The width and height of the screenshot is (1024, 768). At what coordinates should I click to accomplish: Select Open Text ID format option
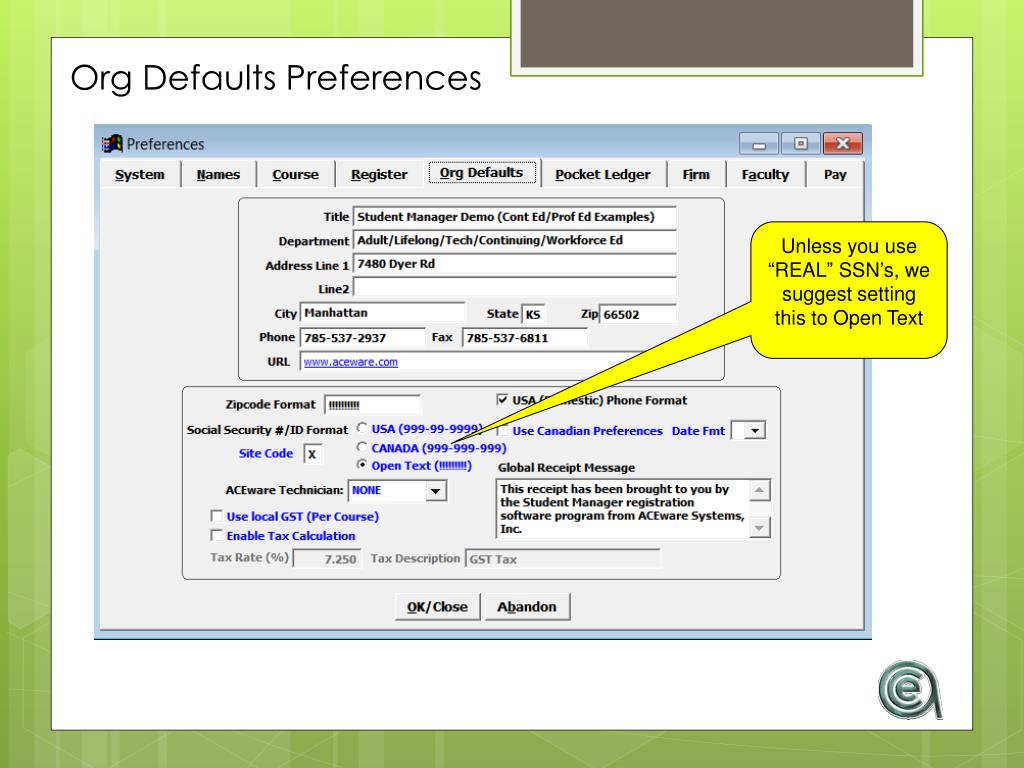pos(362,465)
